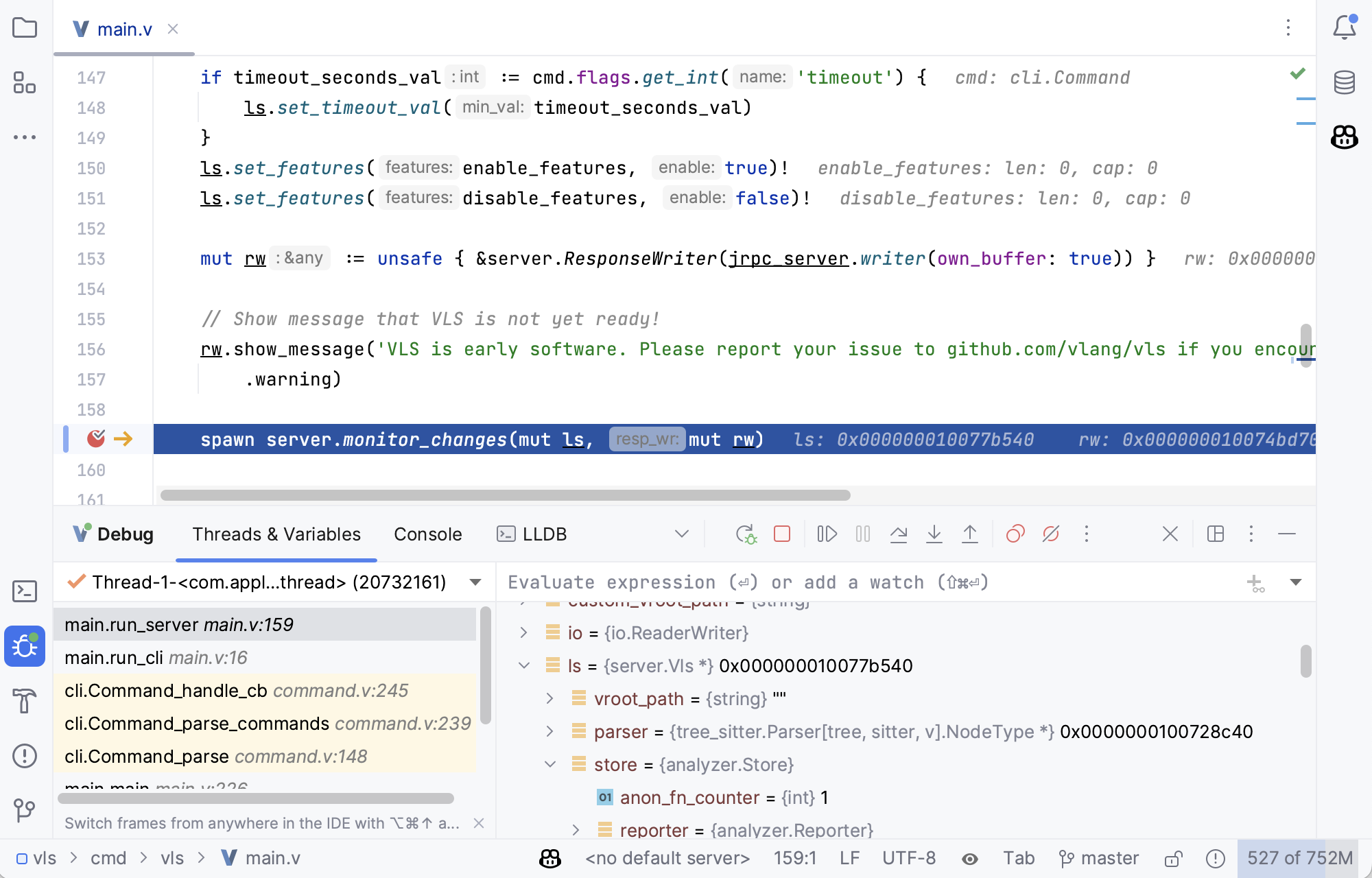Expand the parser variable node

(549, 732)
